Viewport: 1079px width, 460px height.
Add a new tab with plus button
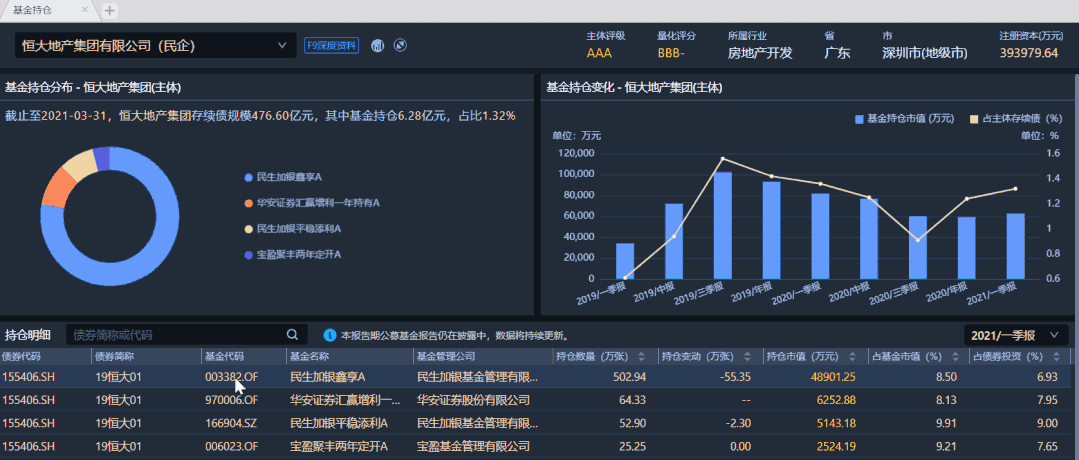pos(109,10)
